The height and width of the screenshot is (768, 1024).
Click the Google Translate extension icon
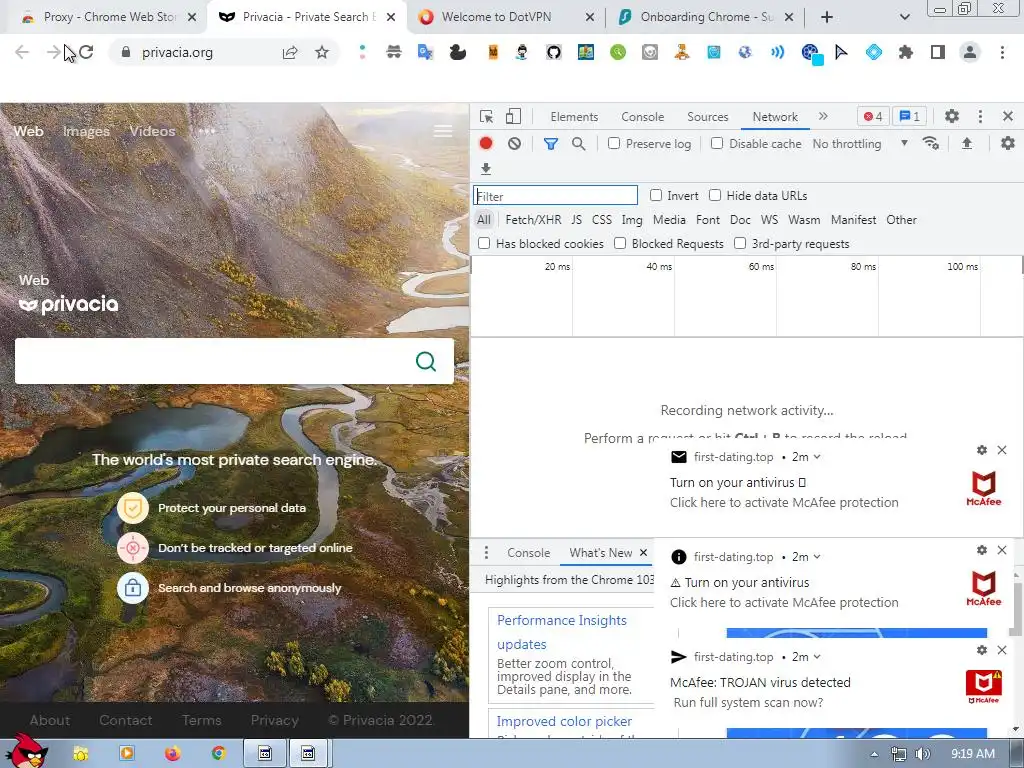tap(426, 52)
